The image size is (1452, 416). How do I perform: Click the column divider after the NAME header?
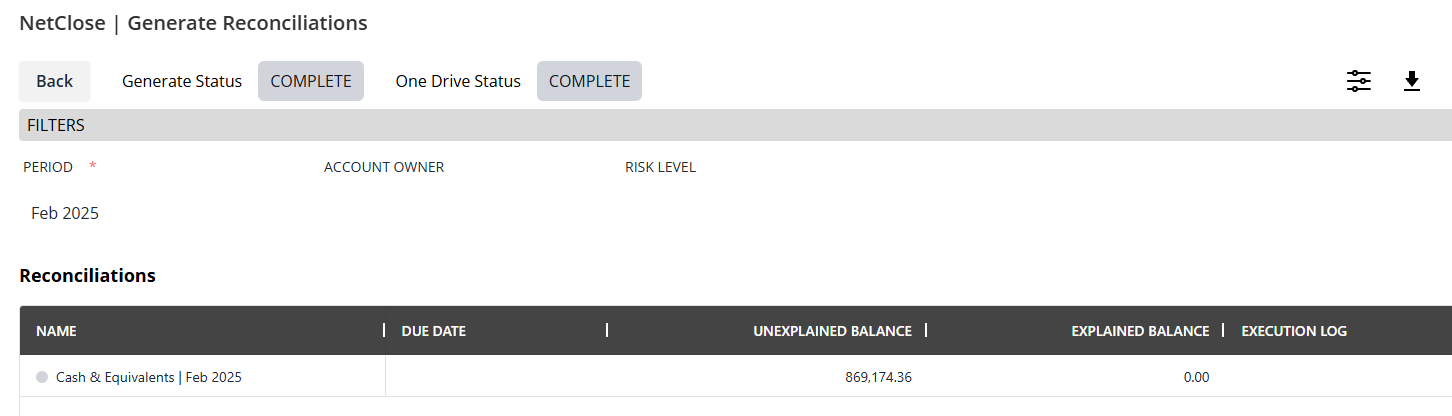385,330
